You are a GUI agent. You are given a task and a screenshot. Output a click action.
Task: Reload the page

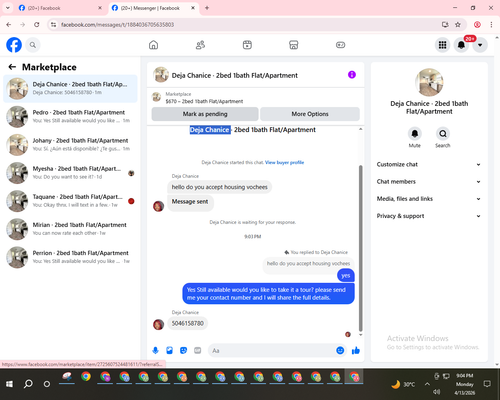(37, 24)
